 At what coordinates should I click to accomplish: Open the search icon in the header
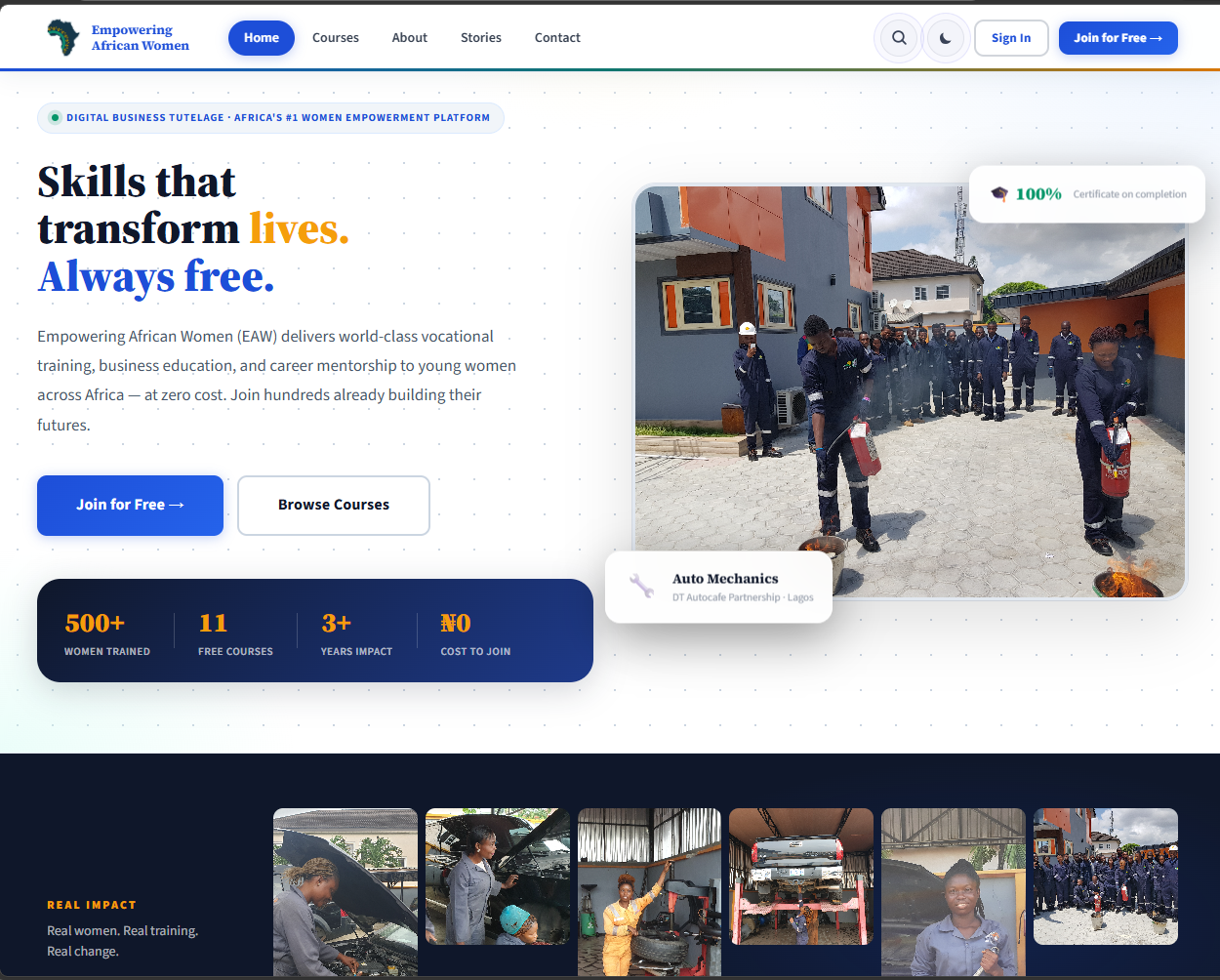pyautogui.click(x=898, y=37)
